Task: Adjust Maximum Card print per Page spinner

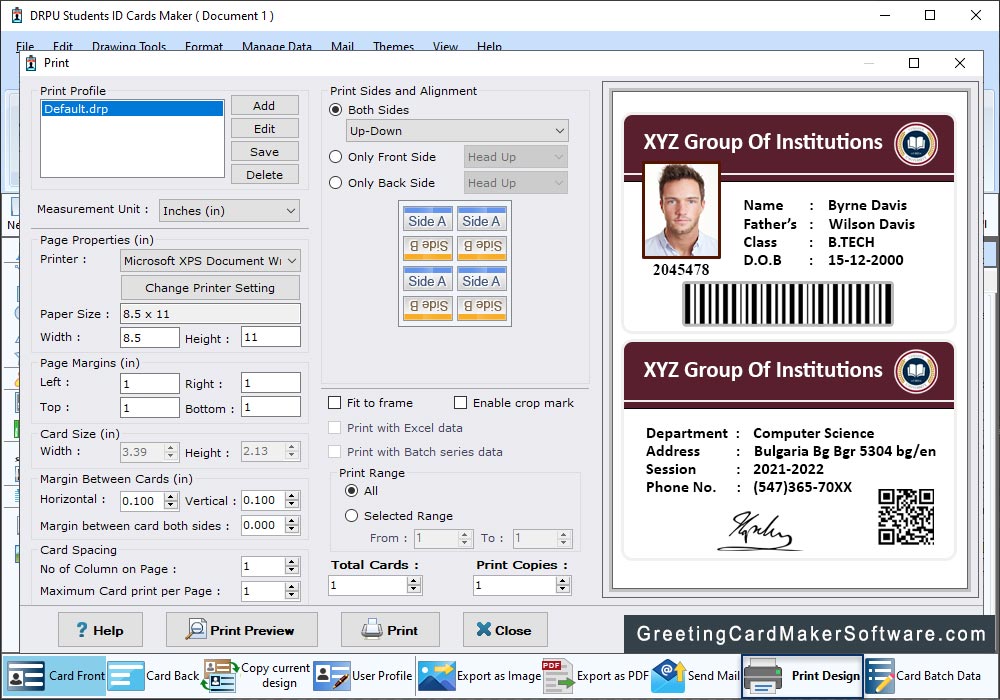Action: (292, 591)
